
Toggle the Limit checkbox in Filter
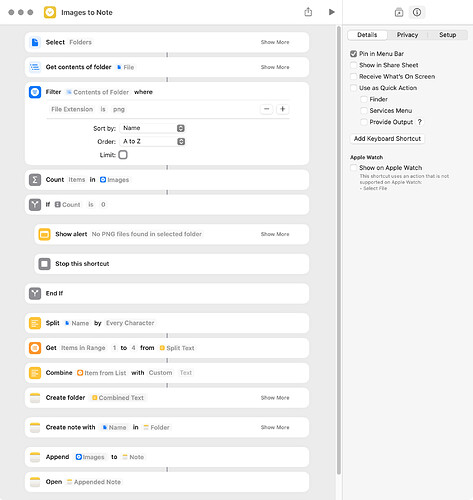coord(123,155)
